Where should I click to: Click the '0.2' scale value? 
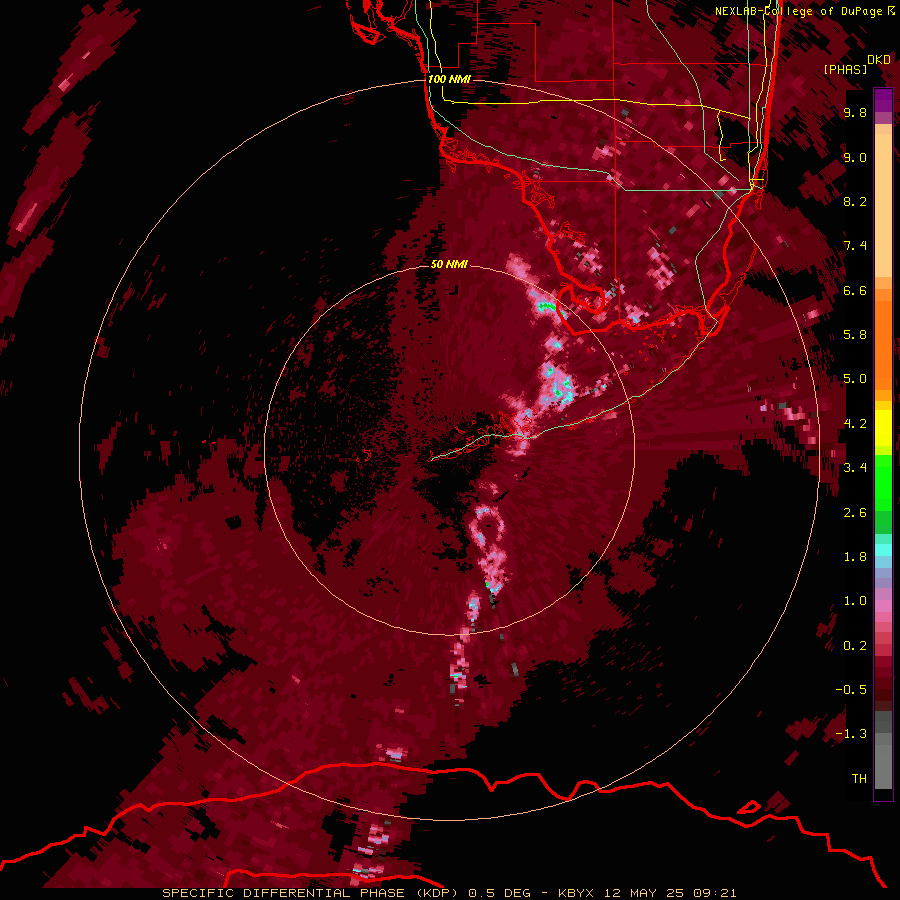(855, 646)
